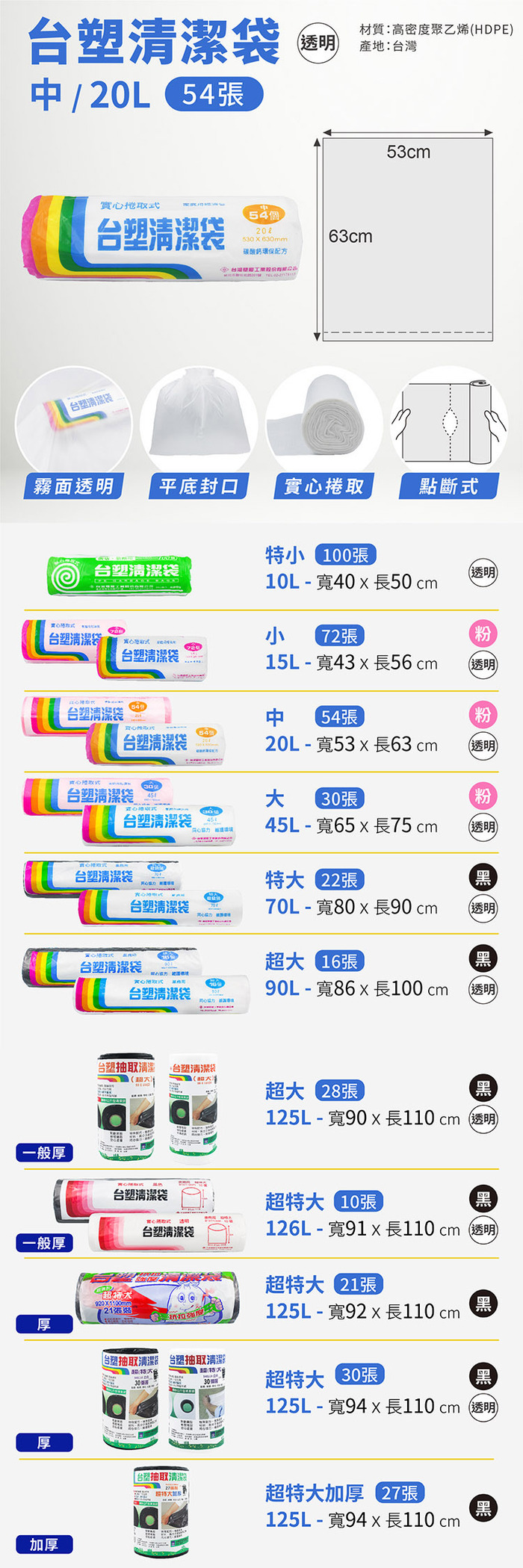This screenshot has width=523, height=1568.
Task: Click the 16張 count tag for 超大 90L
Action: (x=339, y=961)
